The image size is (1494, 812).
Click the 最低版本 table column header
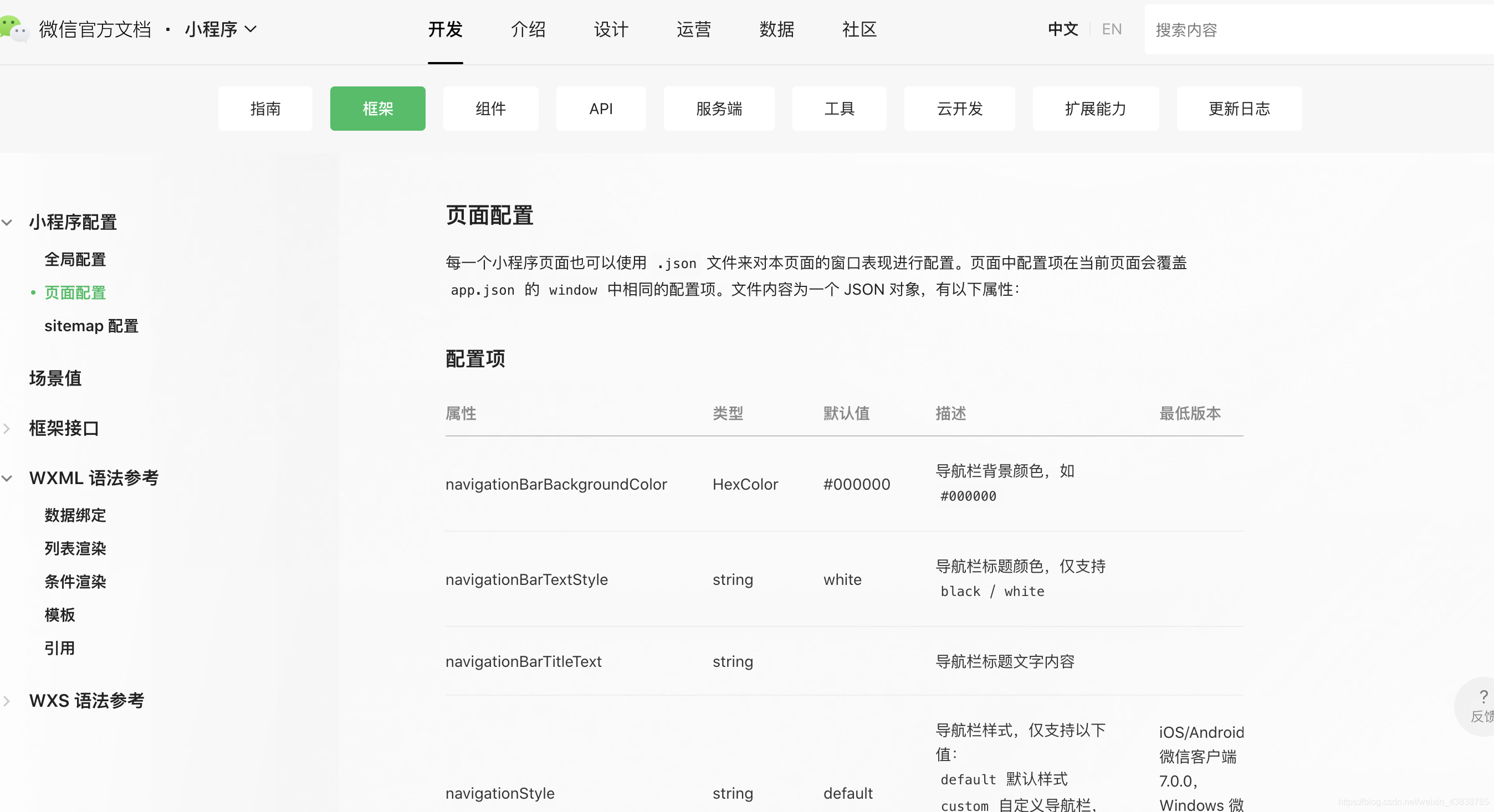[x=1190, y=413]
